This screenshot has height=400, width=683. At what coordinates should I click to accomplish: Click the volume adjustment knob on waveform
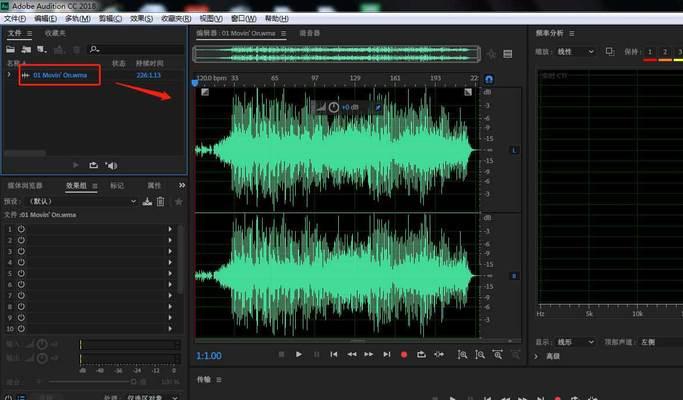tap(334, 107)
